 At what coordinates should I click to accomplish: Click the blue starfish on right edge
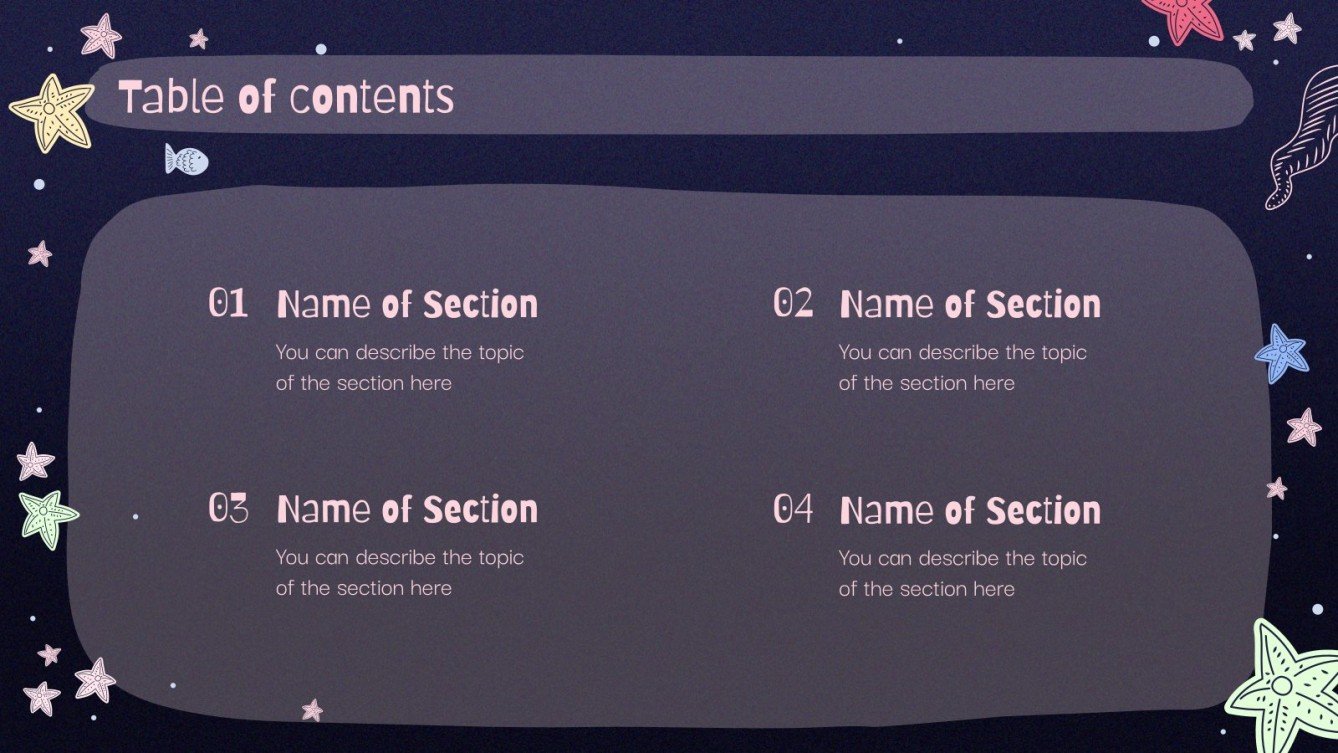point(1282,352)
